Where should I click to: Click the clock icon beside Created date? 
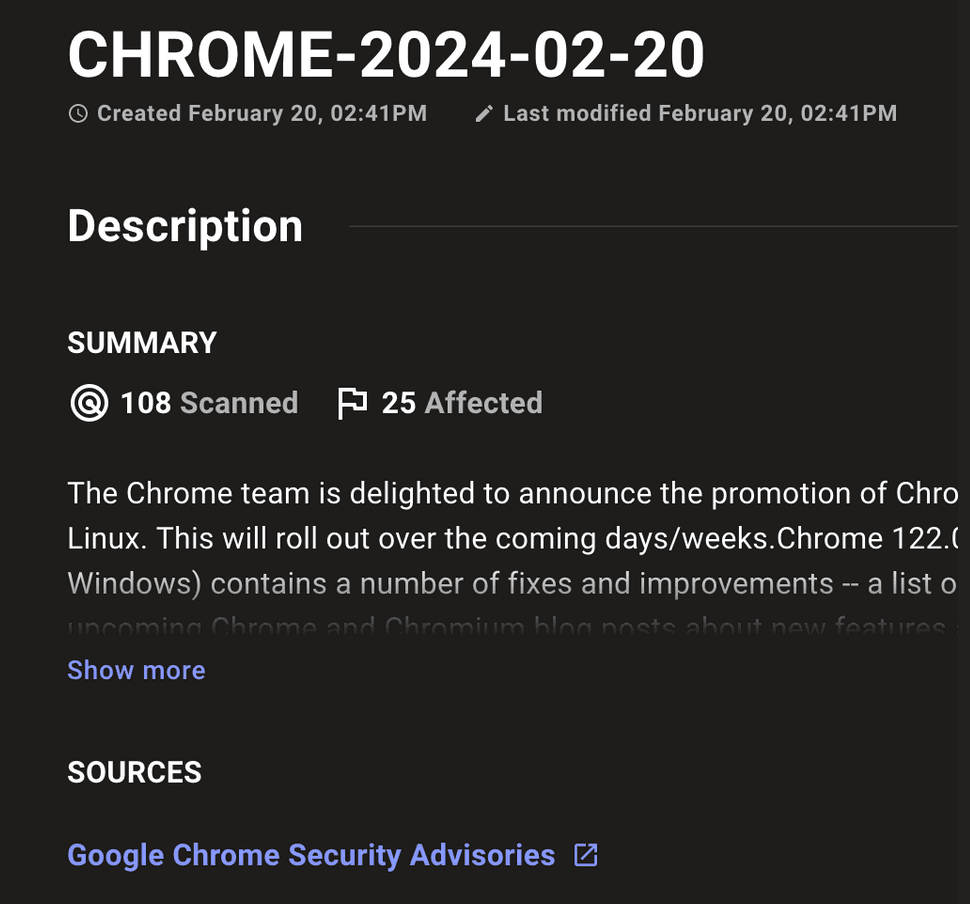pyautogui.click(x=78, y=114)
